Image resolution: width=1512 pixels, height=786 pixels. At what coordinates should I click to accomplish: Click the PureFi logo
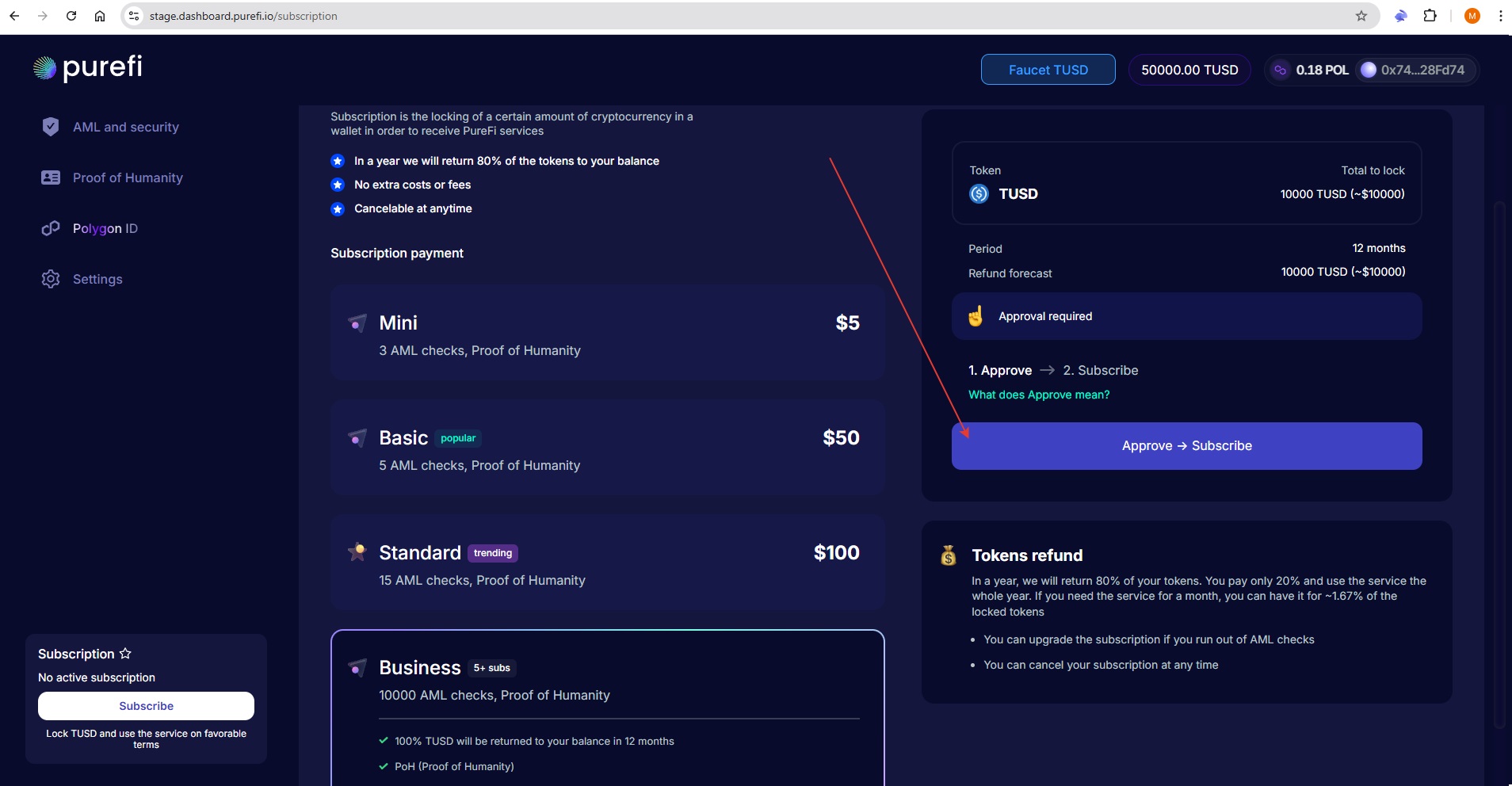point(88,68)
